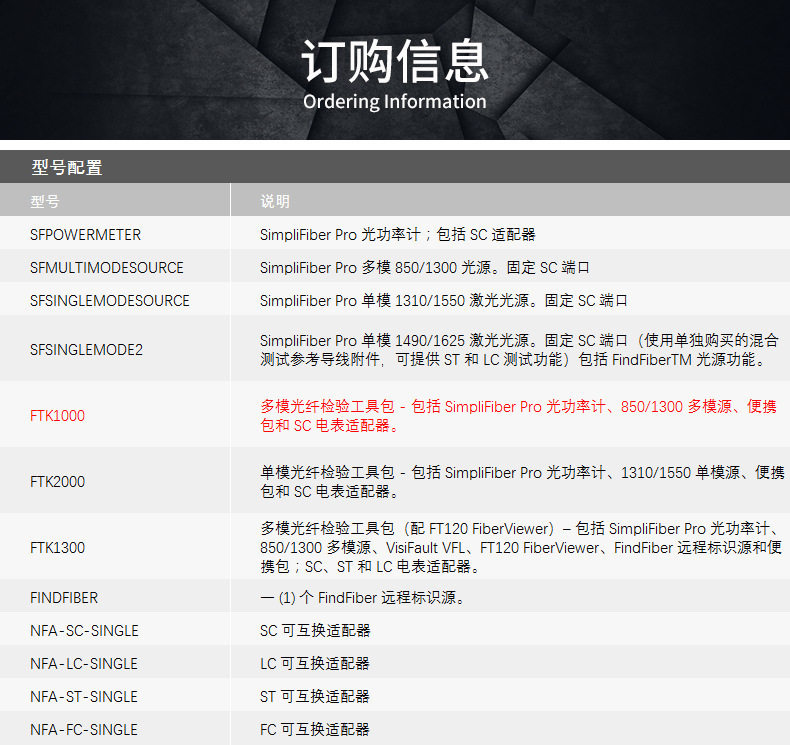Click the SimpliFiber Pro 光功率计 description

398,235
